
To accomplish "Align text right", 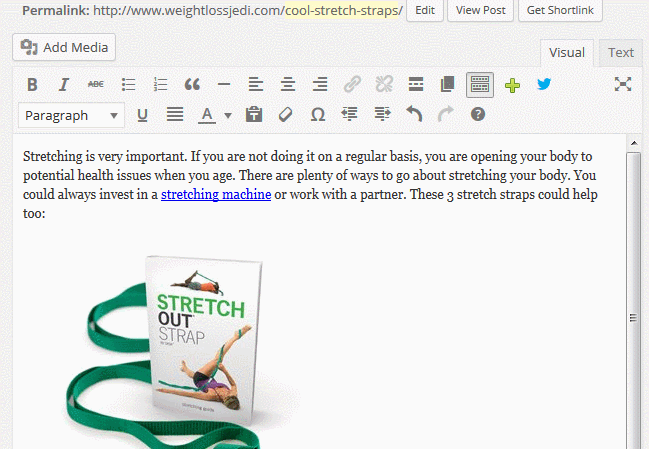I will point(320,85).
